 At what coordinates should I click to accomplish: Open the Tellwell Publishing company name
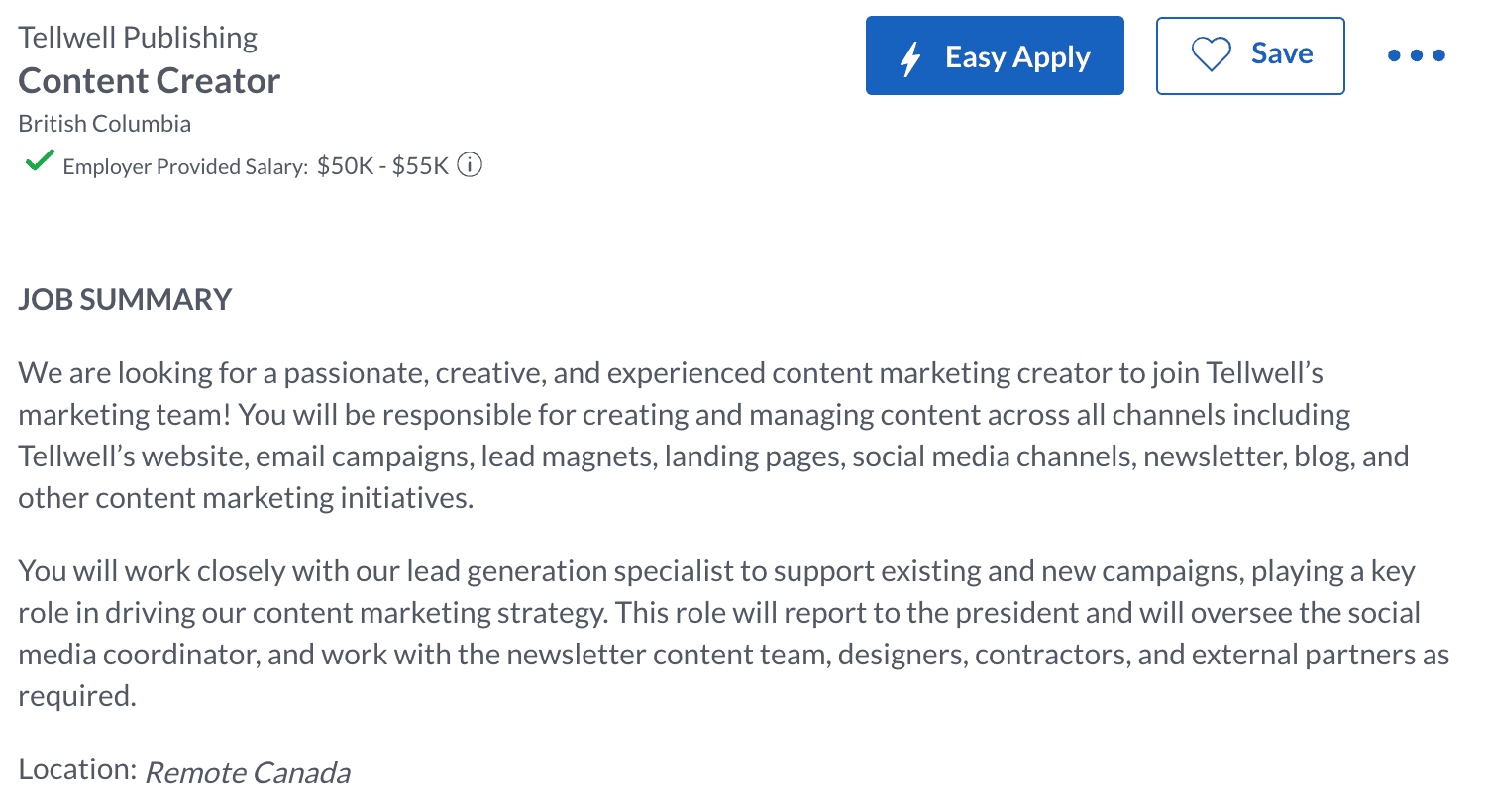(x=138, y=38)
